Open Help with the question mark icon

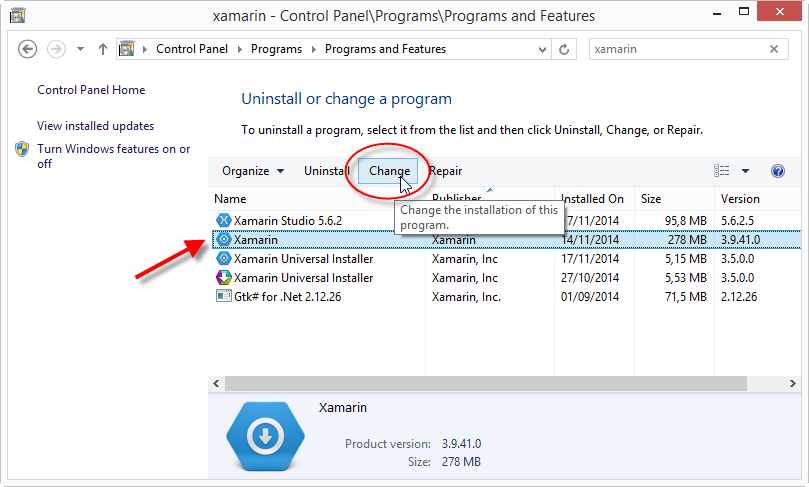coord(778,171)
